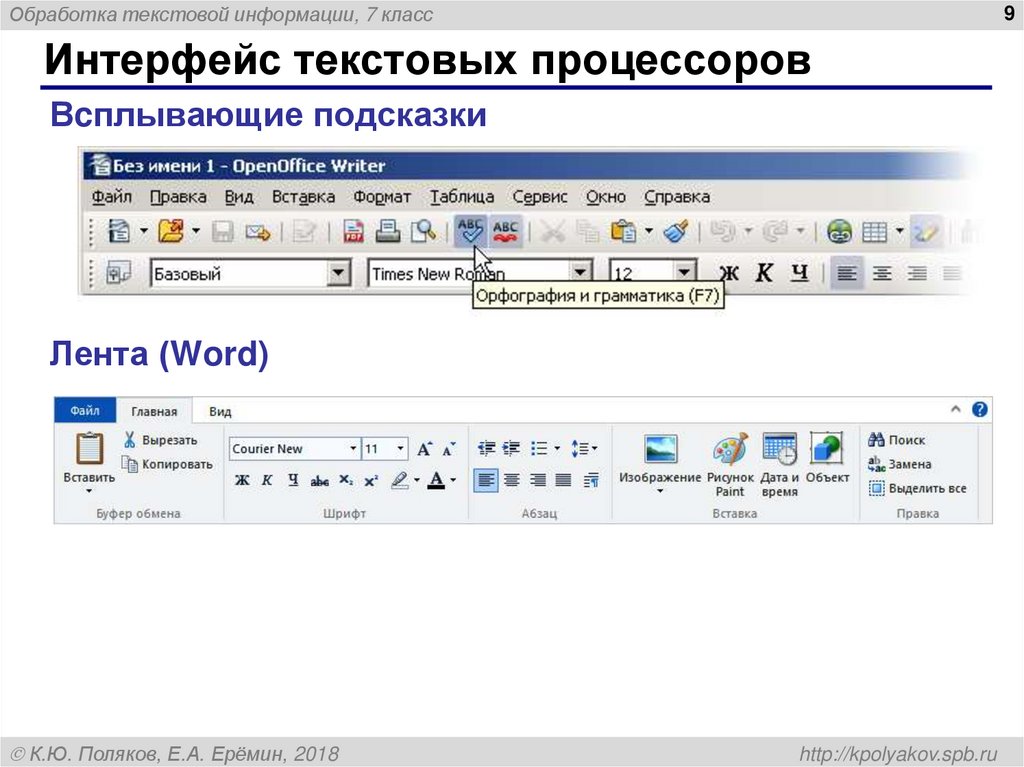Click the Styles and Formatting icon left of Базовый
Image resolution: width=1024 pixels, height=767 pixels.
(118, 273)
